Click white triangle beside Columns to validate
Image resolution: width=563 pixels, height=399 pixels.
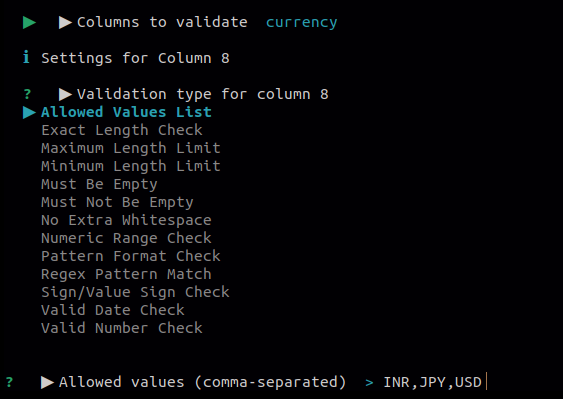tap(65, 23)
